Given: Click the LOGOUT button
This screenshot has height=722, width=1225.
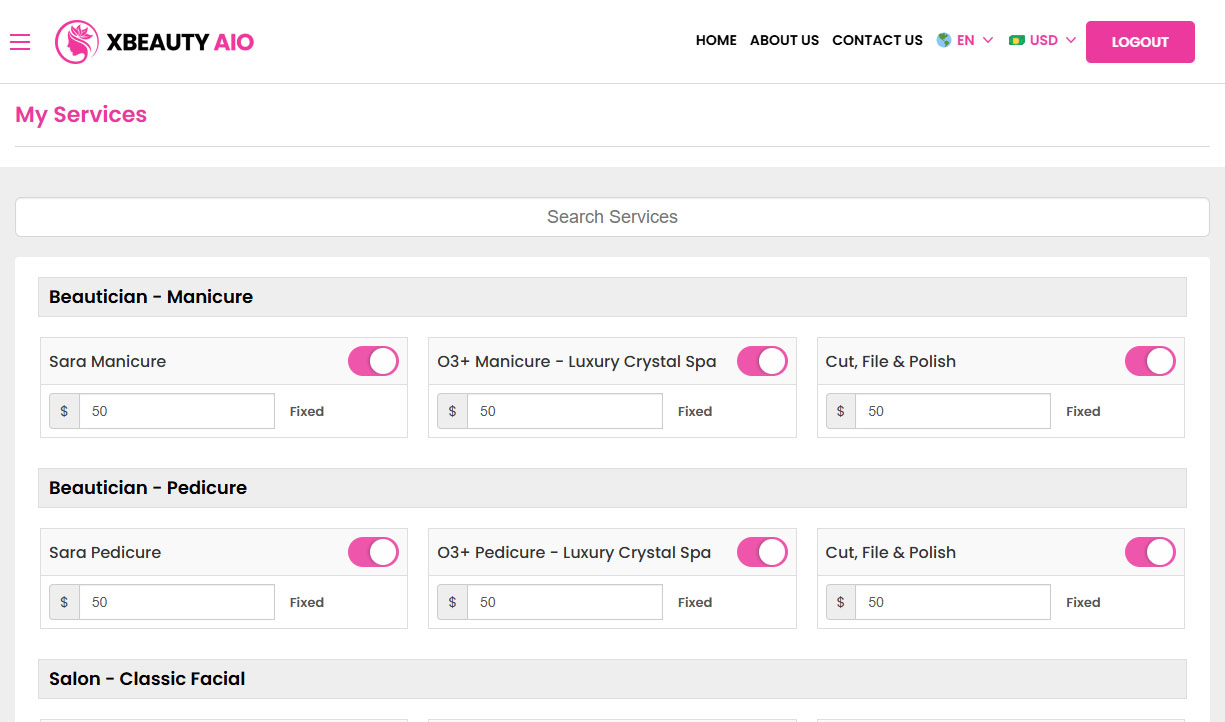Looking at the screenshot, I should pyautogui.click(x=1140, y=42).
